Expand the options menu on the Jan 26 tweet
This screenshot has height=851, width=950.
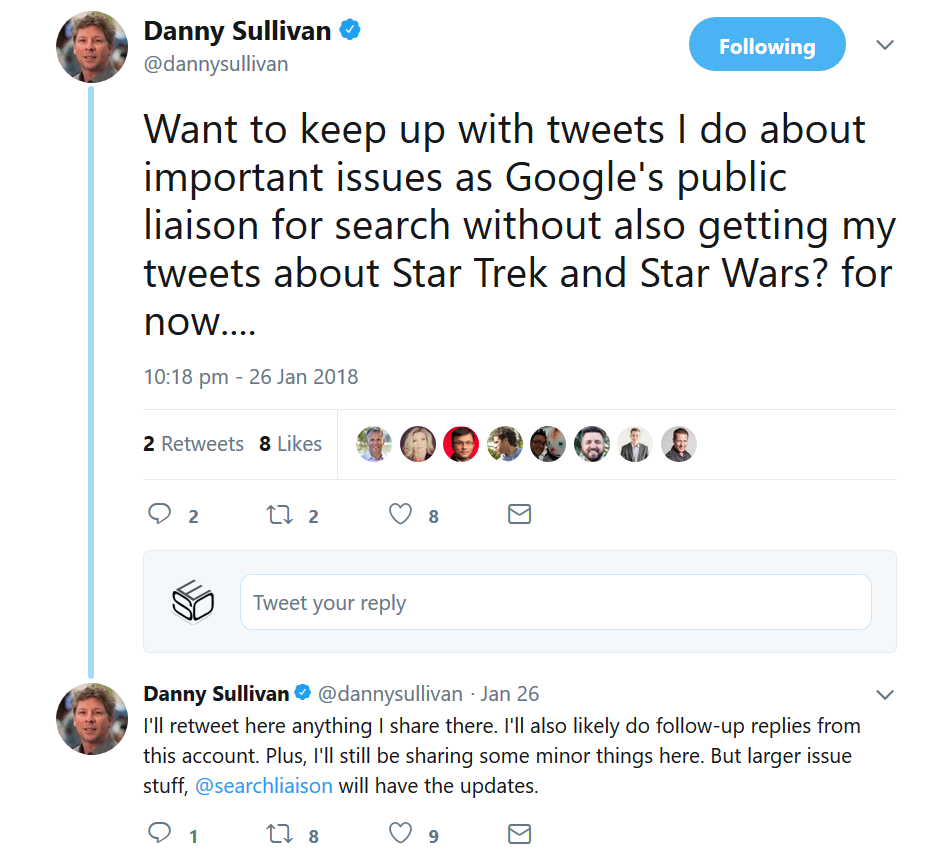884,693
